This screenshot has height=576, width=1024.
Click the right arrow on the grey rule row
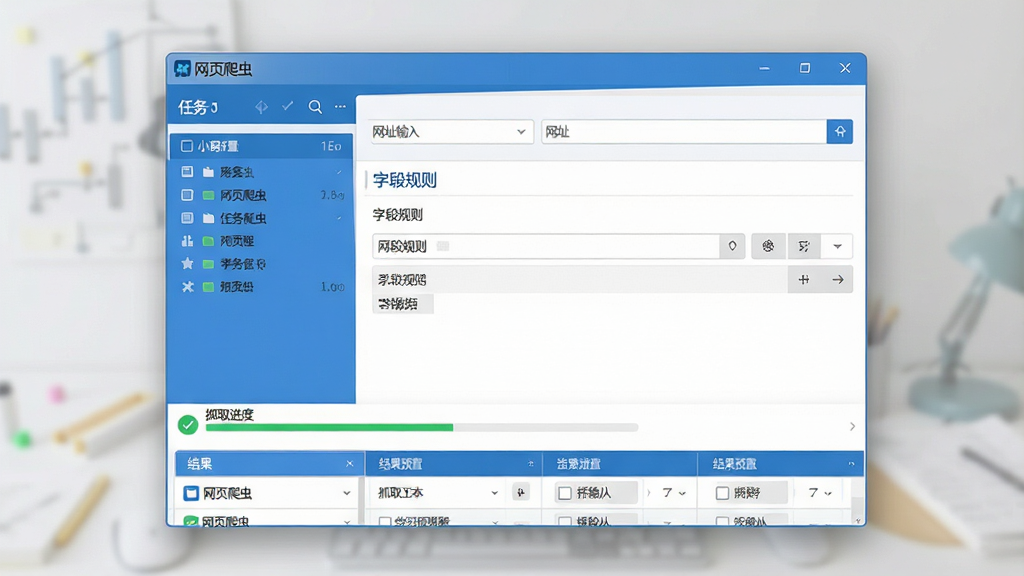837,280
